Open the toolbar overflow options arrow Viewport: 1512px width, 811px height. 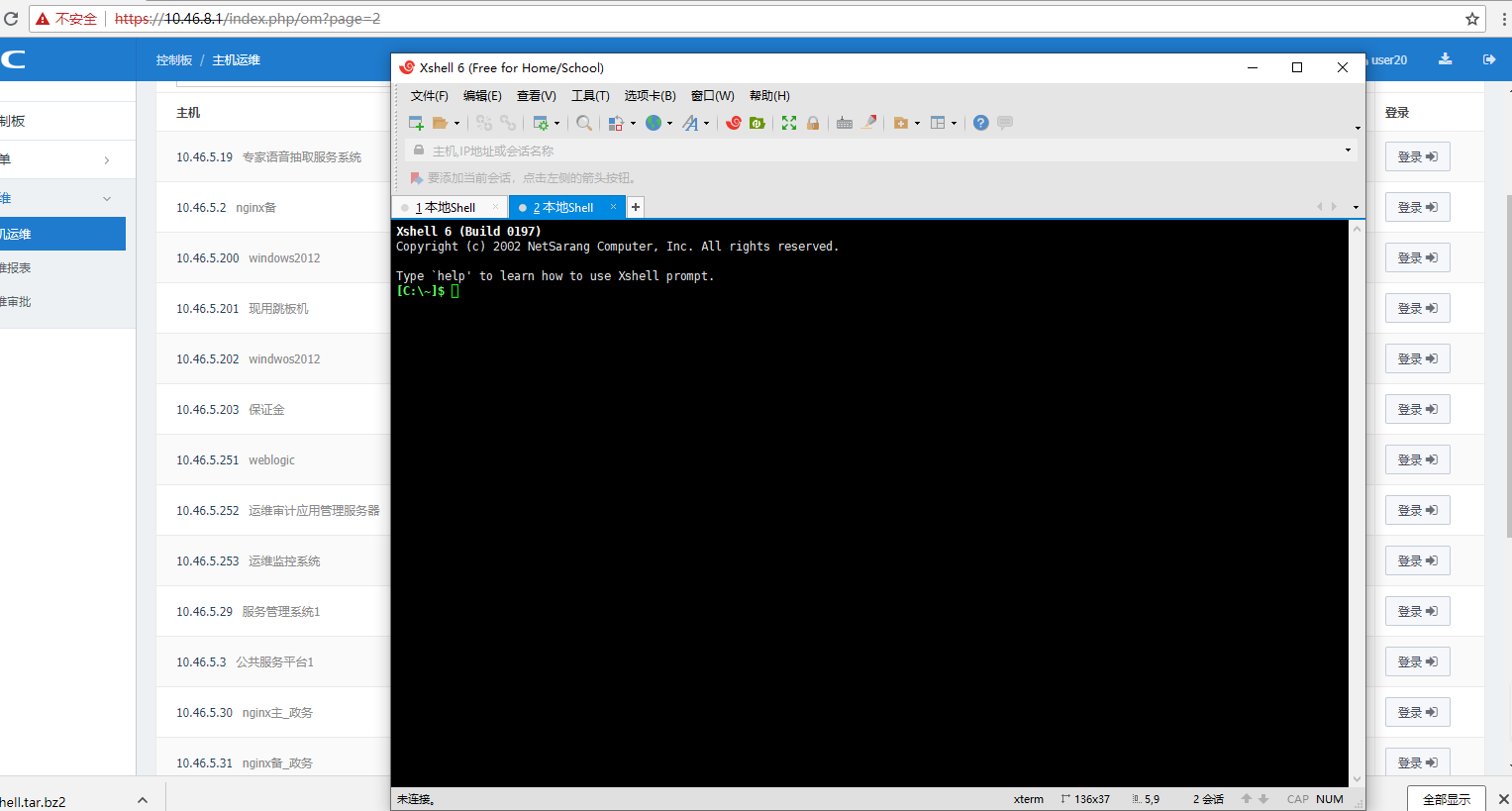(1358, 128)
